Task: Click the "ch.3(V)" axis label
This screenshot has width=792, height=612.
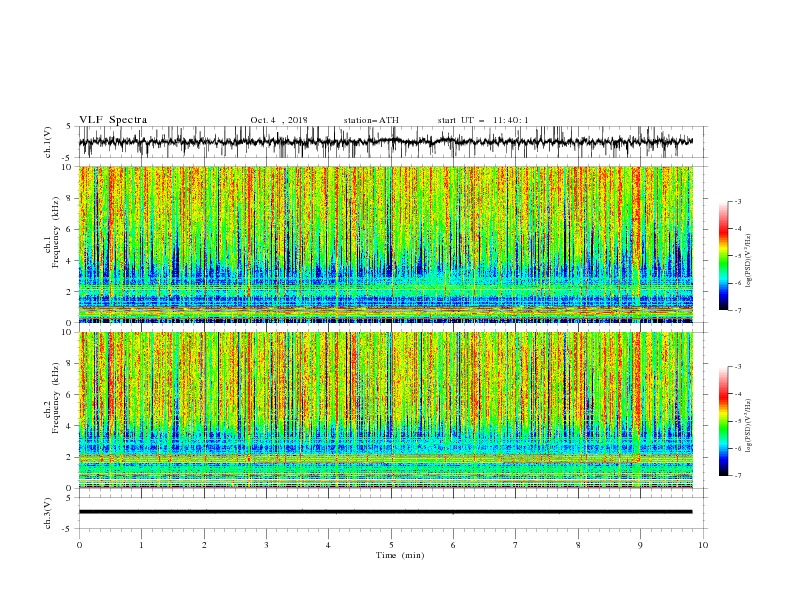Action: [48, 513]
